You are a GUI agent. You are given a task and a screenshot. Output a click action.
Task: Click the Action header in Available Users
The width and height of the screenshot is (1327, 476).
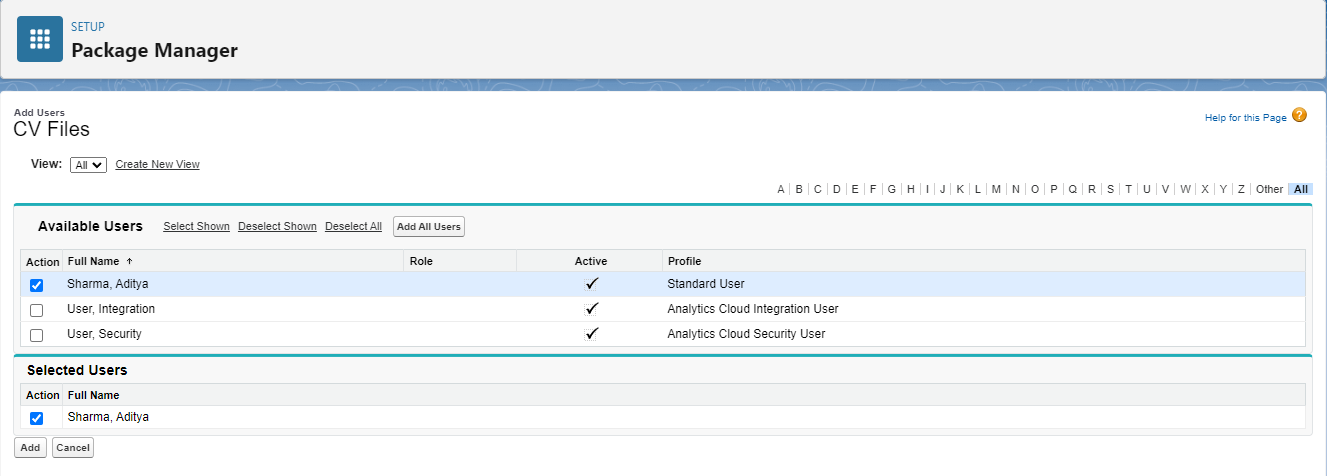click(43, 262)
